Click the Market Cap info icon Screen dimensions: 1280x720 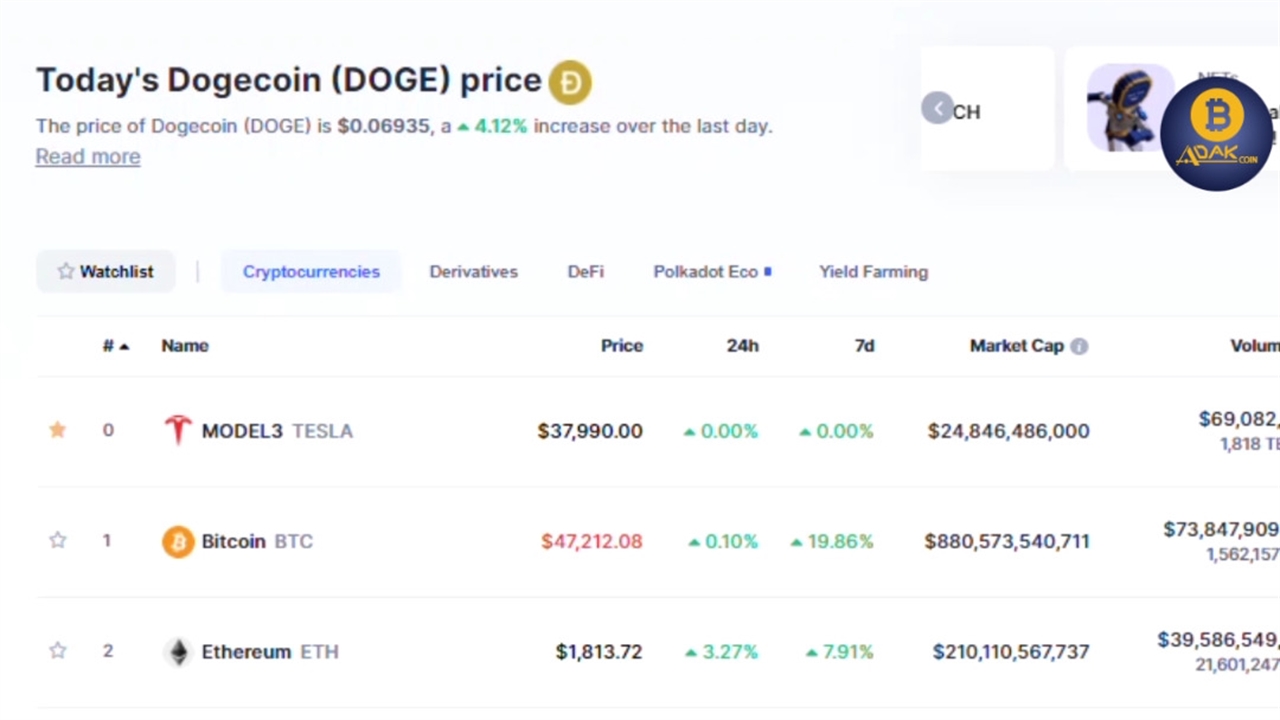(1079, 346)
